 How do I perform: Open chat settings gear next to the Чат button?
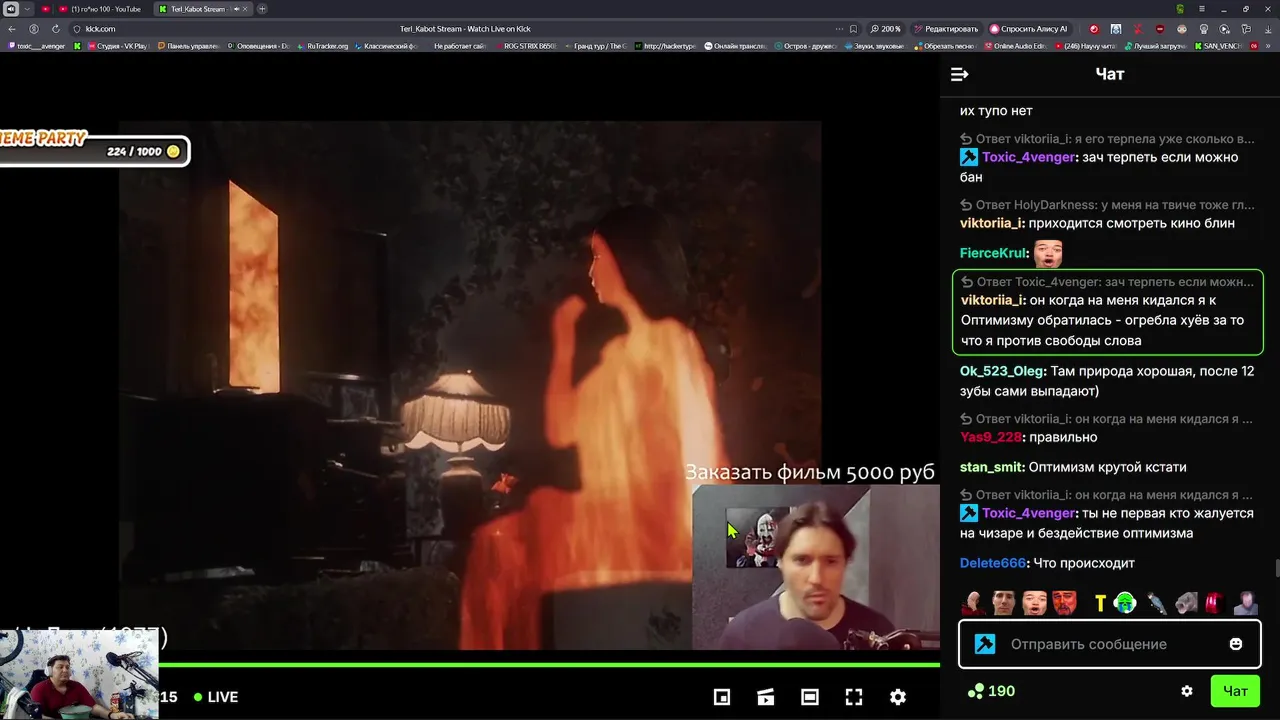1187,691
